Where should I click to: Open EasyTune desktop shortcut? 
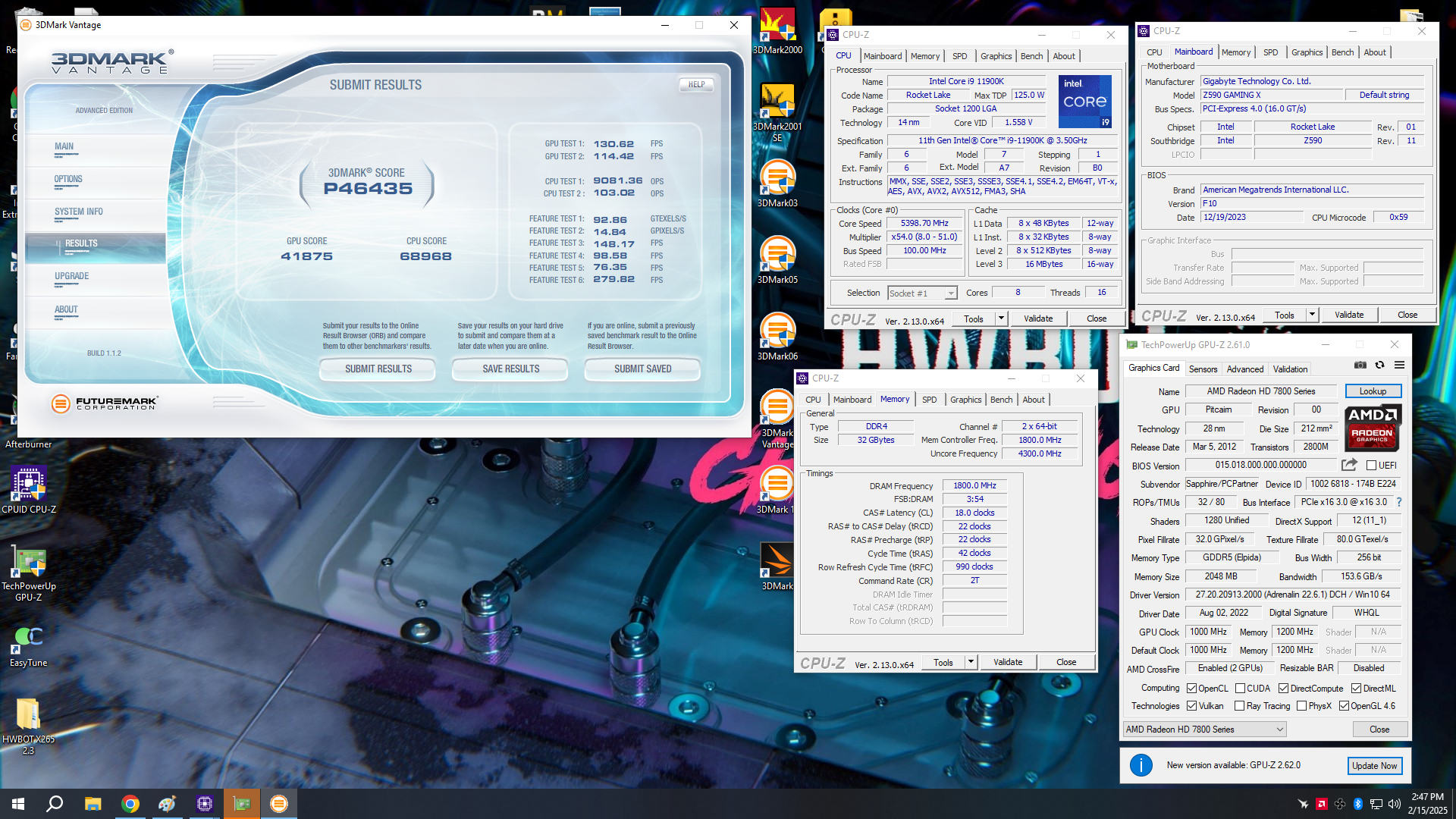(x=29, y=646)
